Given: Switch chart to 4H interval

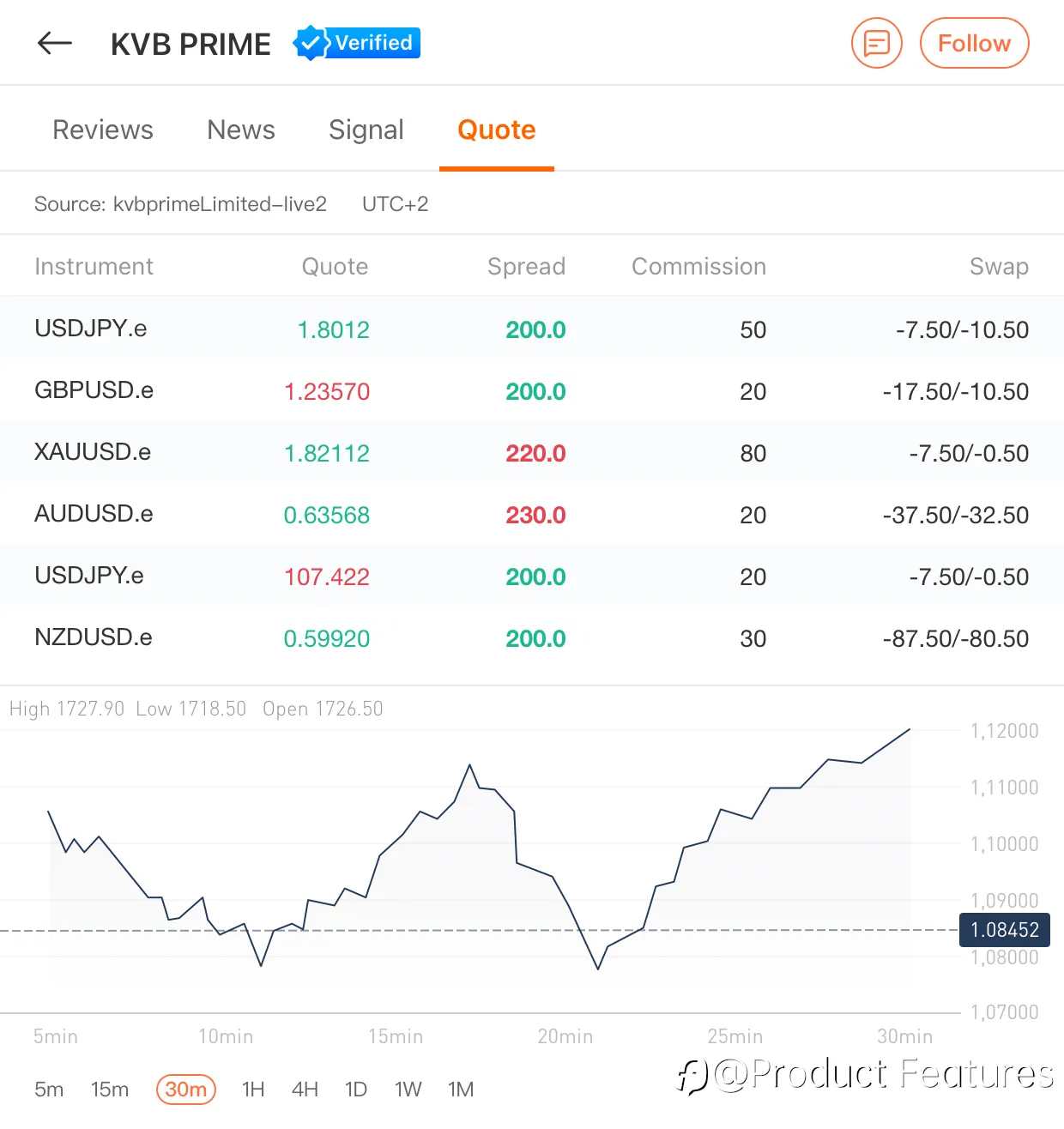Looking at the screenshot, I should click(305, 1090).
